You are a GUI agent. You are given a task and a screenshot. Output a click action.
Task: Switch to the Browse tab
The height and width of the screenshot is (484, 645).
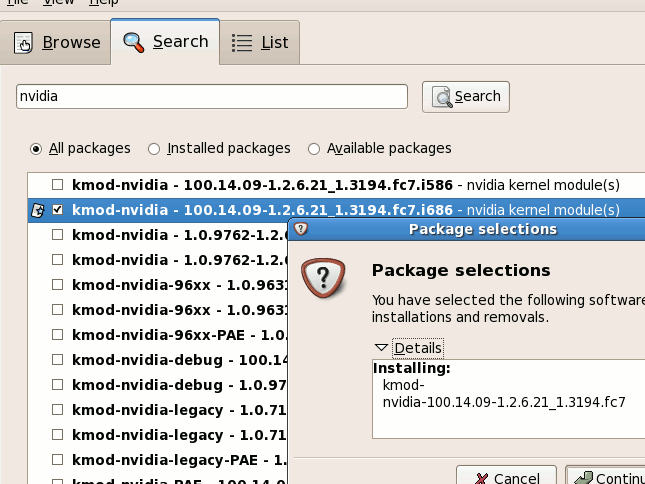[56, 42]
